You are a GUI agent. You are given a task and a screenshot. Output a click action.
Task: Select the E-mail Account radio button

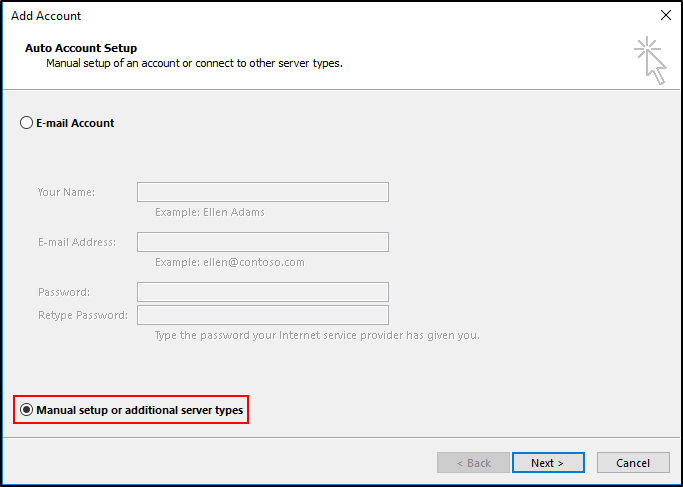(x=27, y=123)
